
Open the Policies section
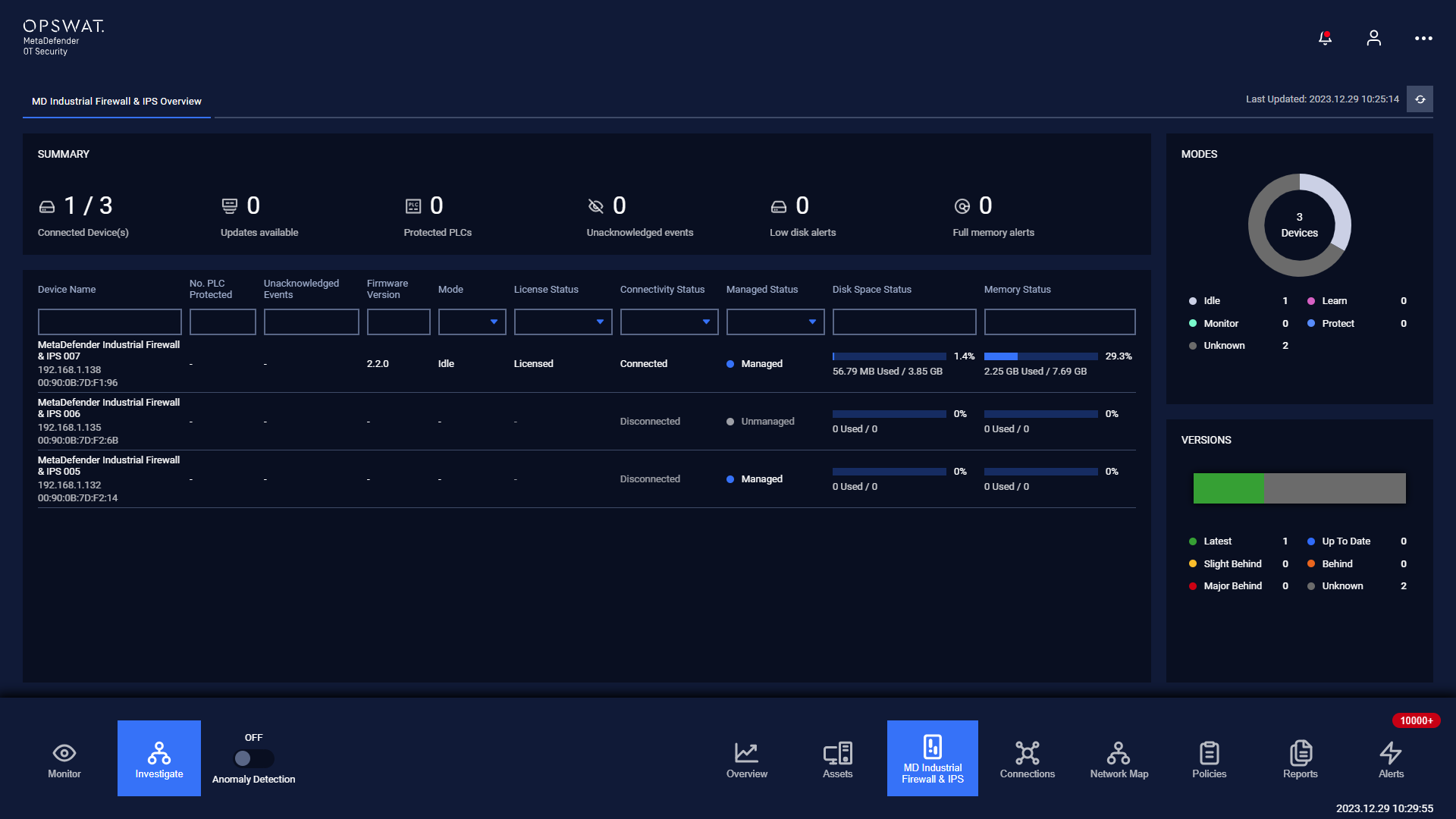[1210, 759]
